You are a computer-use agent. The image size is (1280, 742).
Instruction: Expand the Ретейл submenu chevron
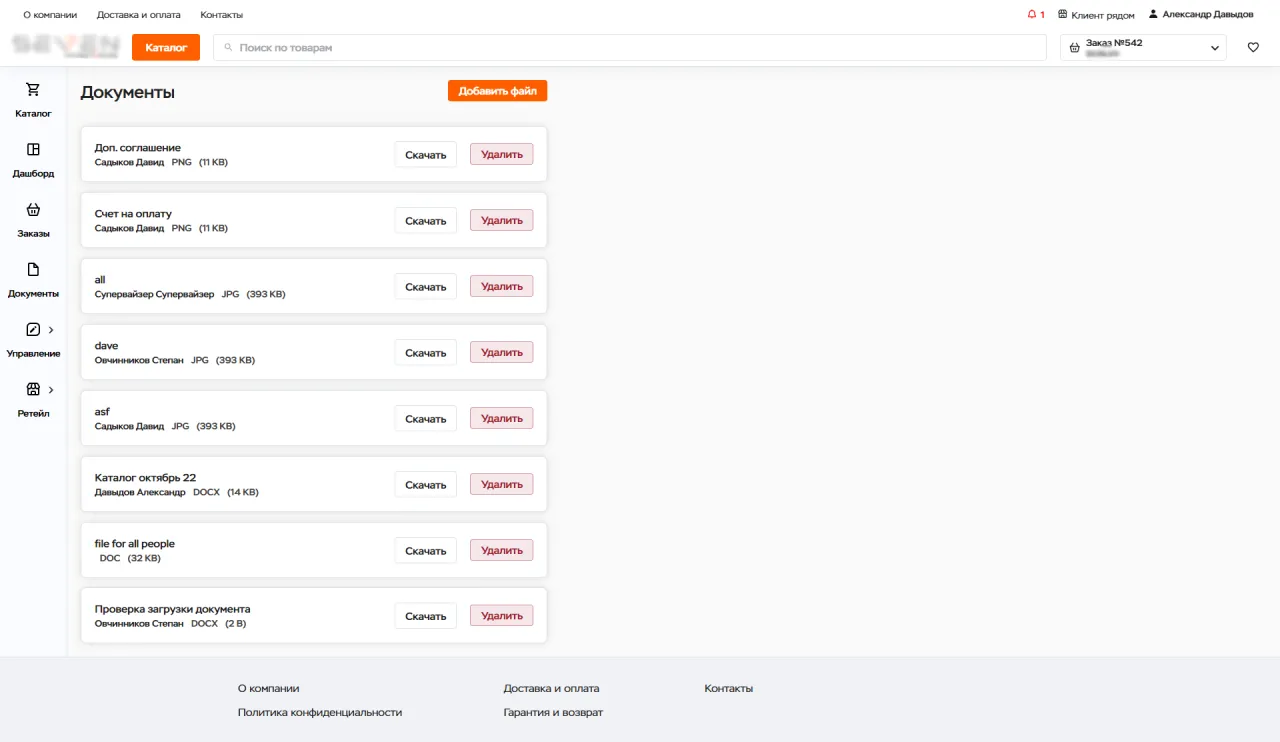tap(51, 390)
